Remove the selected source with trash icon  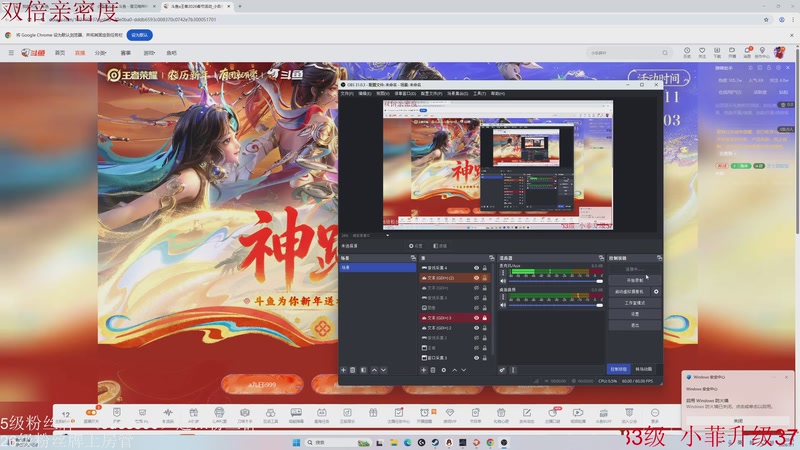tap(433, 370)
